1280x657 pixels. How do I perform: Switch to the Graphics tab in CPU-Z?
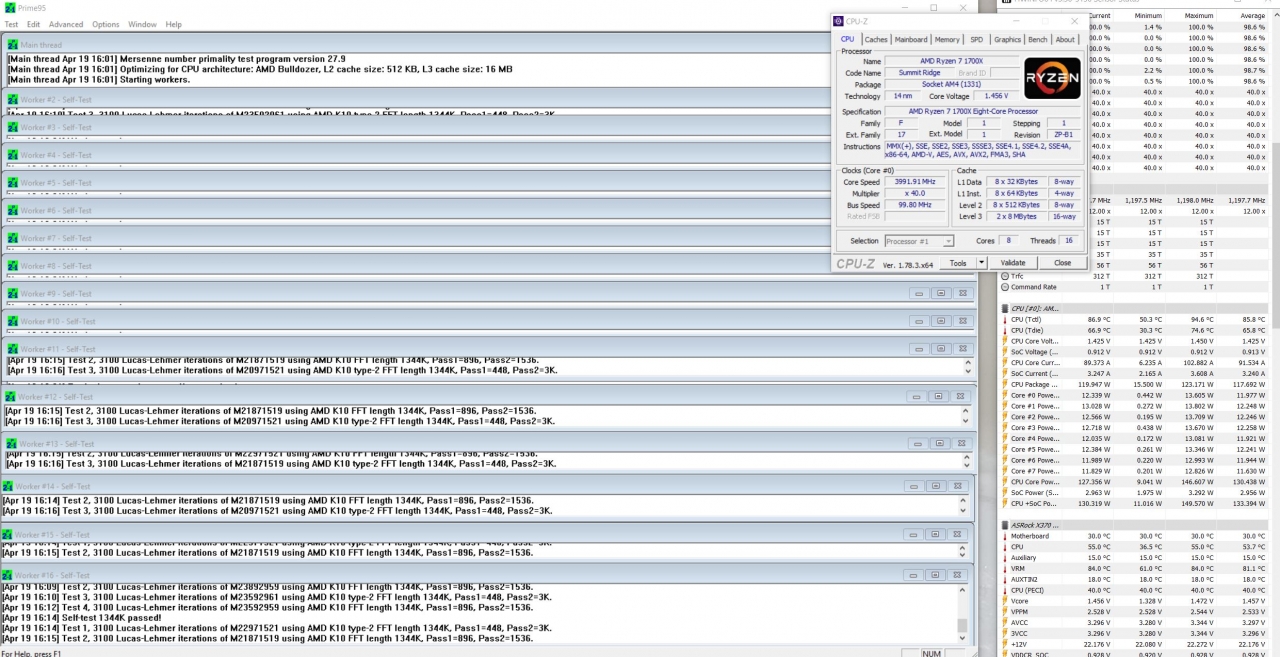tap(1008, 40)
